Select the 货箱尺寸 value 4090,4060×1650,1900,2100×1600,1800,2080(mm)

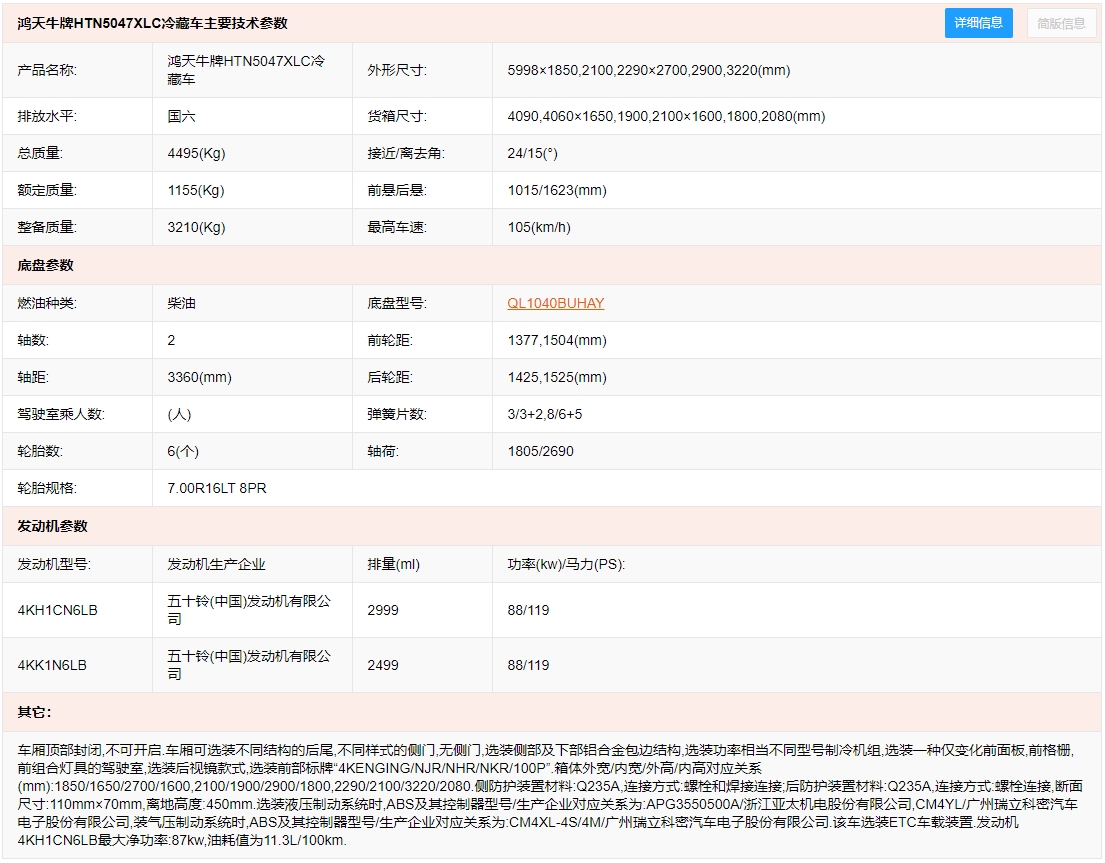click(666, 116)
